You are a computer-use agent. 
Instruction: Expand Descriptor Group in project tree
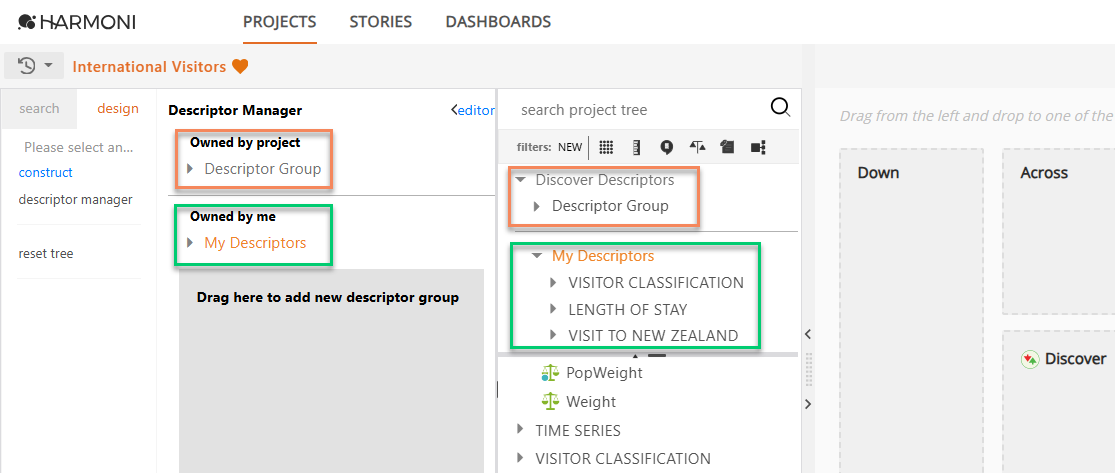coord(538,206)
